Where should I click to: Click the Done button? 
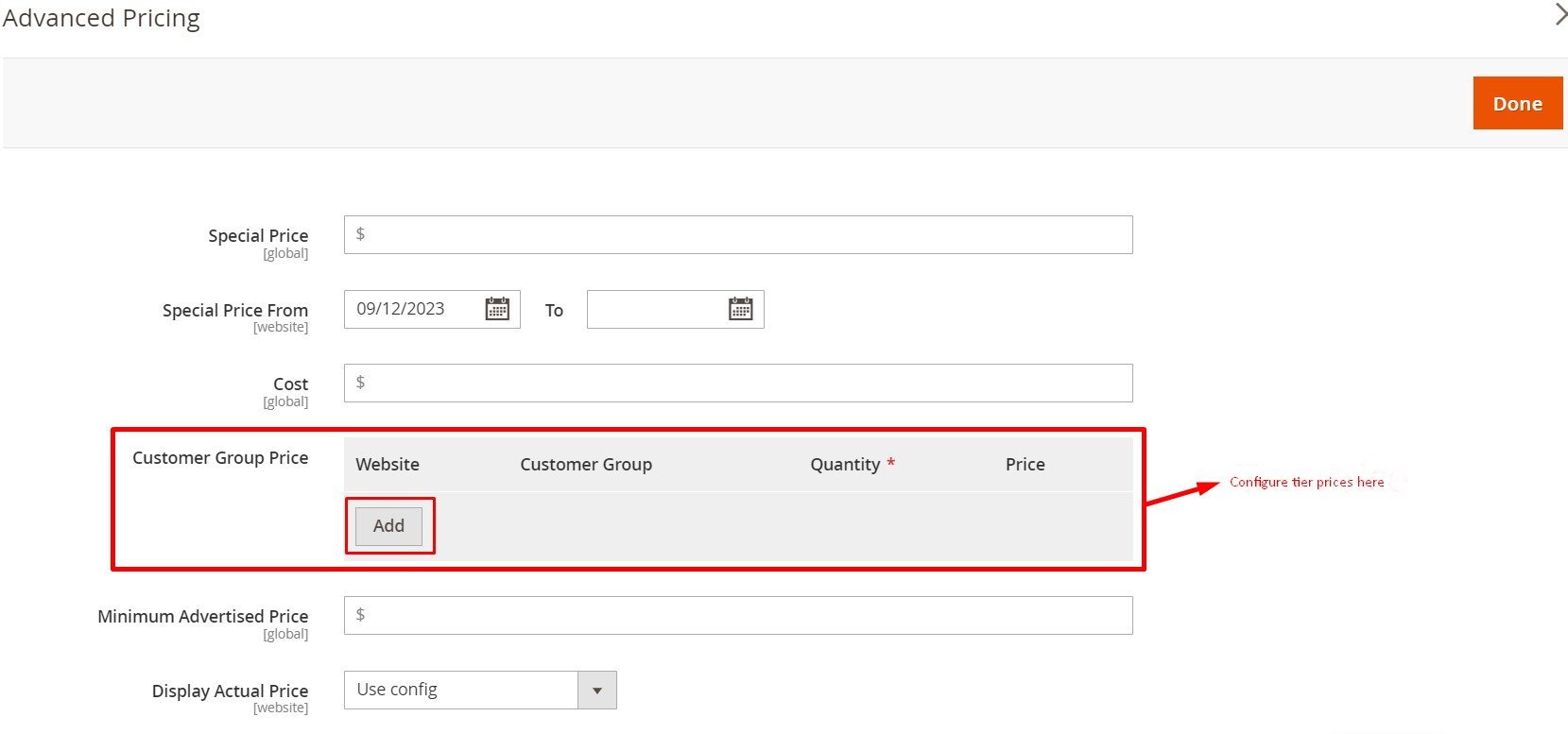[x=1518, y=103]
